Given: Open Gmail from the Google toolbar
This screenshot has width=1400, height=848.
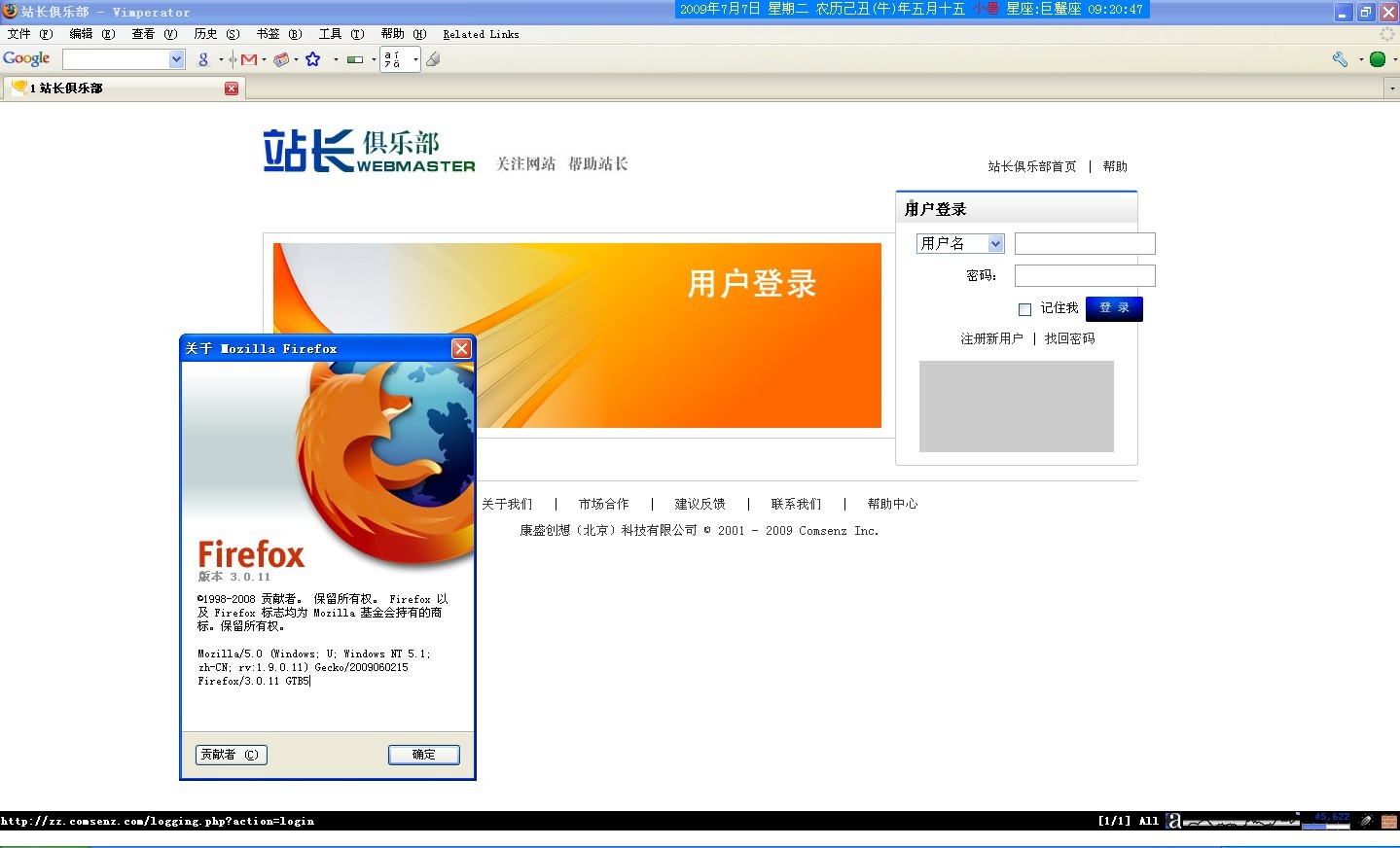Looking at the screenshot, I should [x=249, y=59].
